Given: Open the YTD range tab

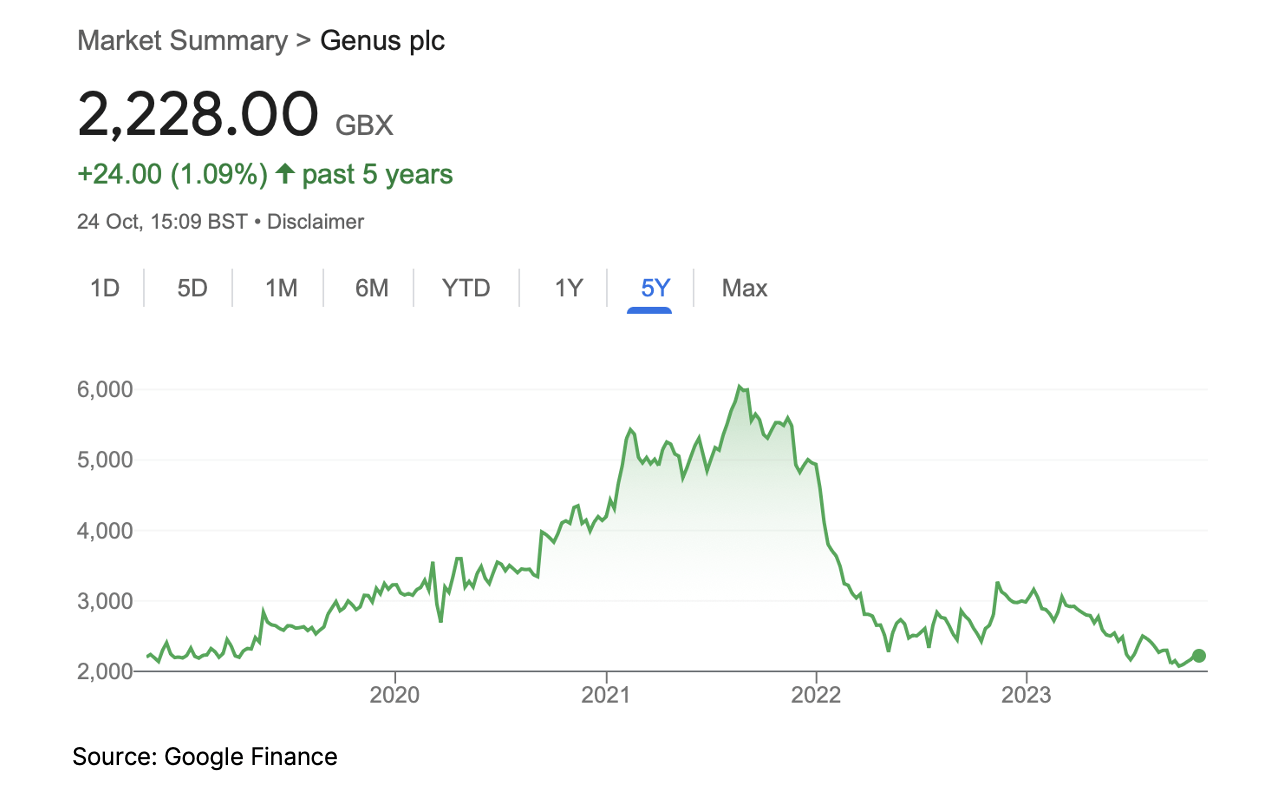Looking at the screenshot, I should click(466, 289).
